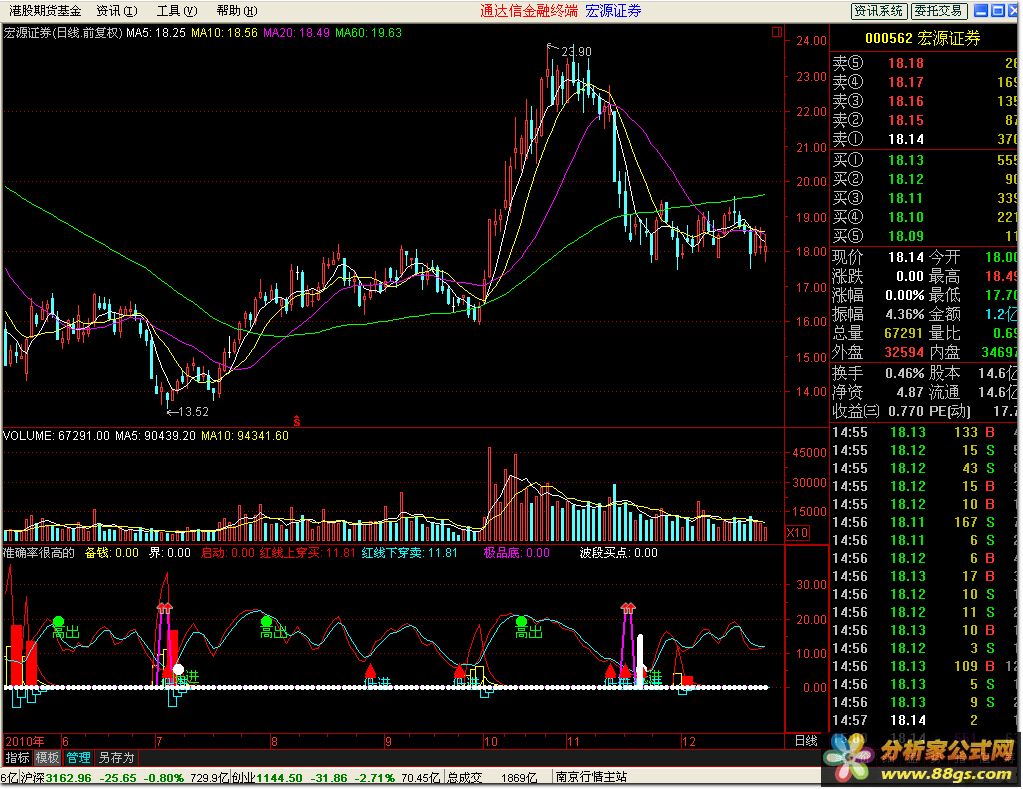Viewport: 1023px width, 789px height.
Task: Click the 净资 4.87 value
Action: click(x=909, y=392)
